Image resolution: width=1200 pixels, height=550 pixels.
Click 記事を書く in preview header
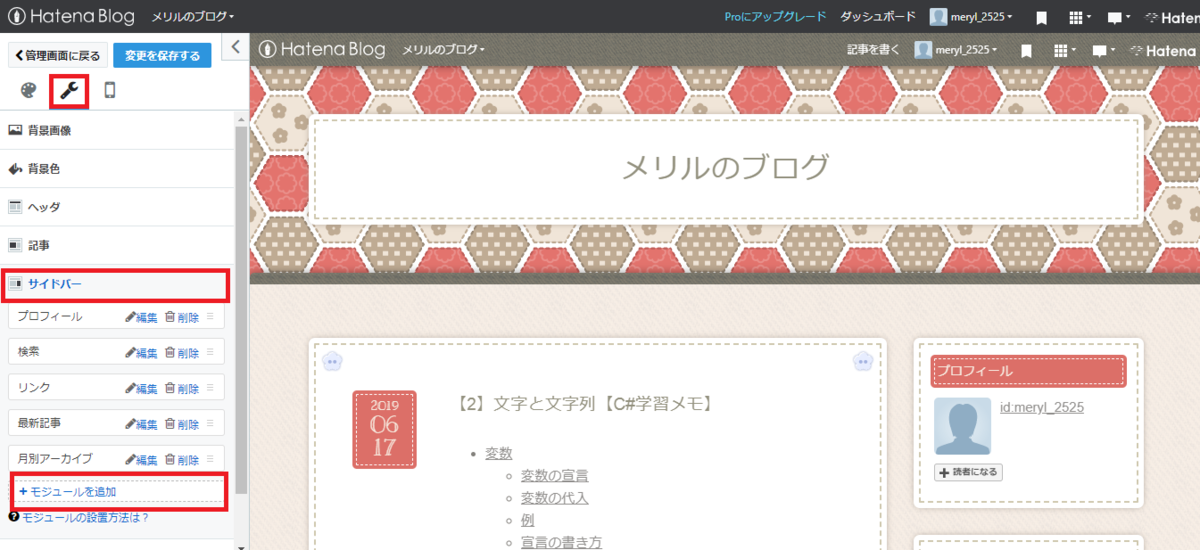tap(873, 50)
